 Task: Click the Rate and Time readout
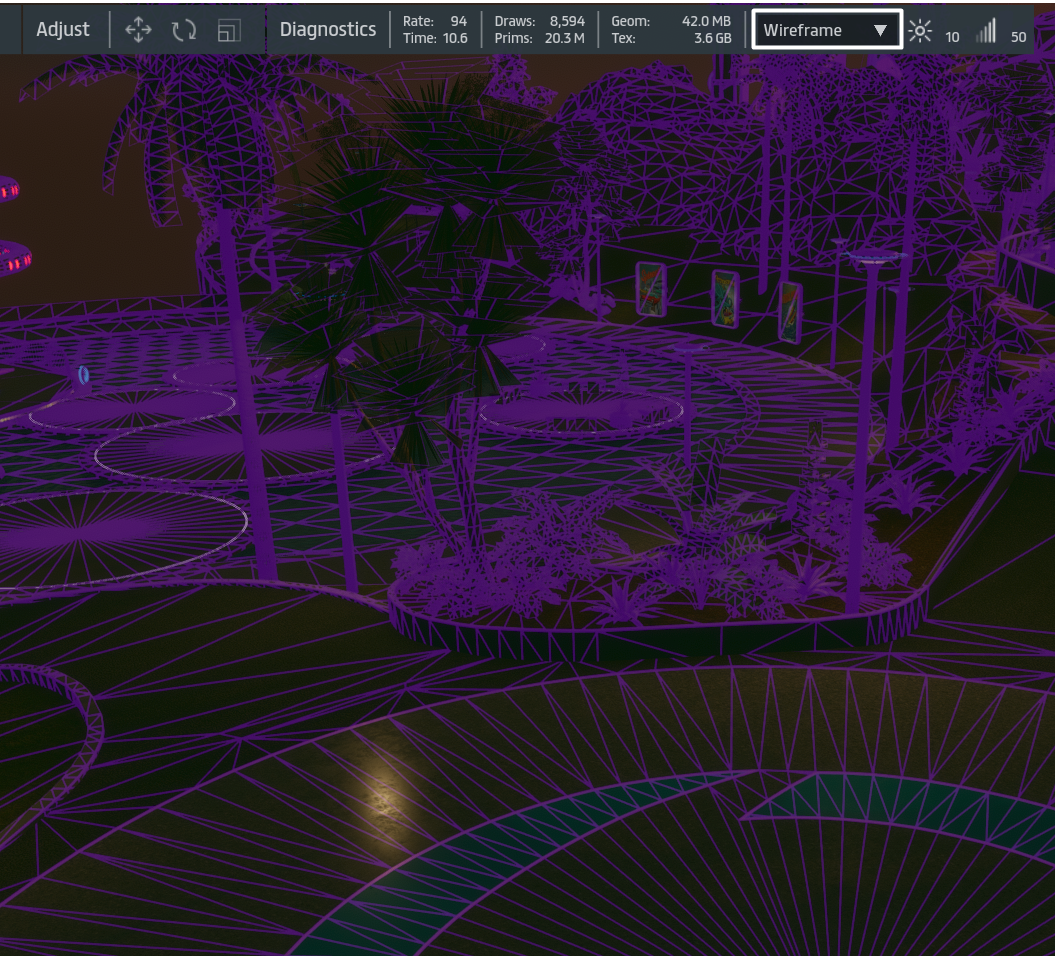(434, 30)
